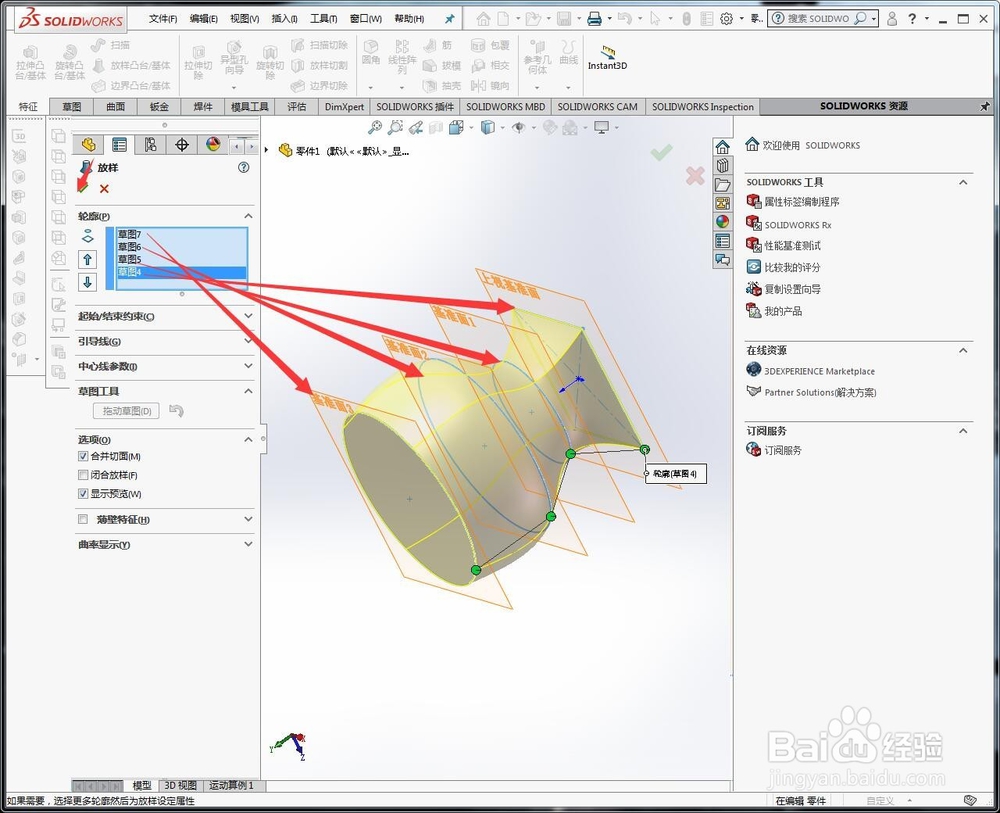
Task: Open the 编辑(E) menu
Action: point(203,18)
